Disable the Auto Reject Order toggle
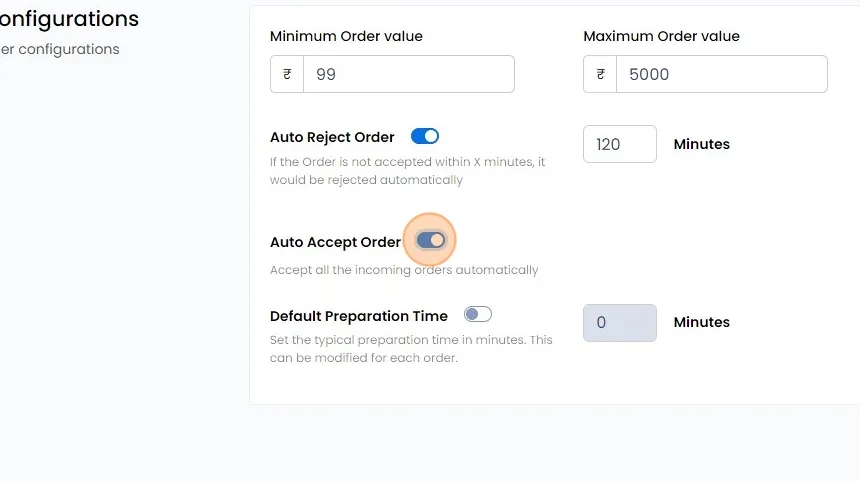 425,136
